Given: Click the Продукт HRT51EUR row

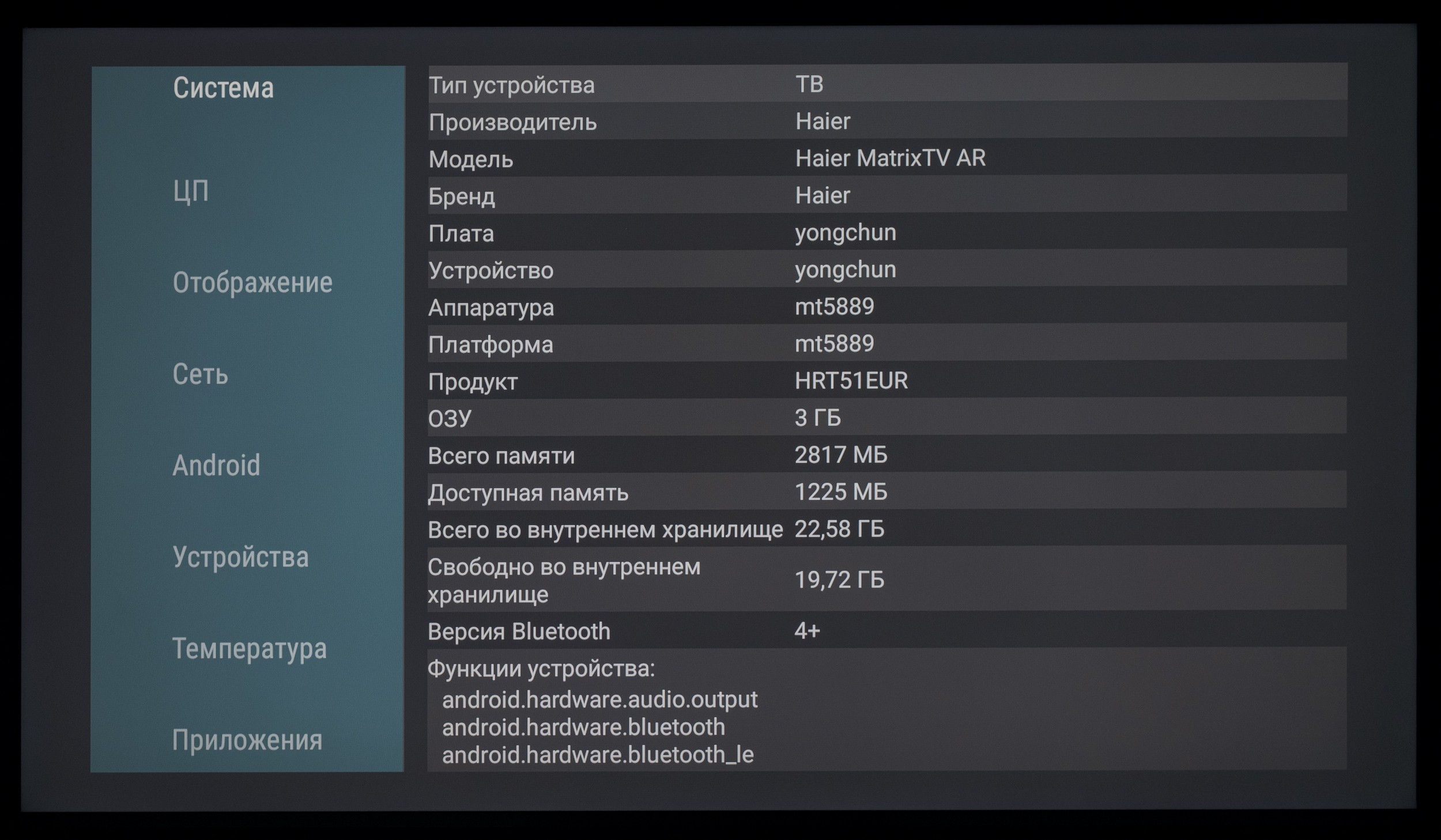Looking at the screenshot, I should 887,381.
